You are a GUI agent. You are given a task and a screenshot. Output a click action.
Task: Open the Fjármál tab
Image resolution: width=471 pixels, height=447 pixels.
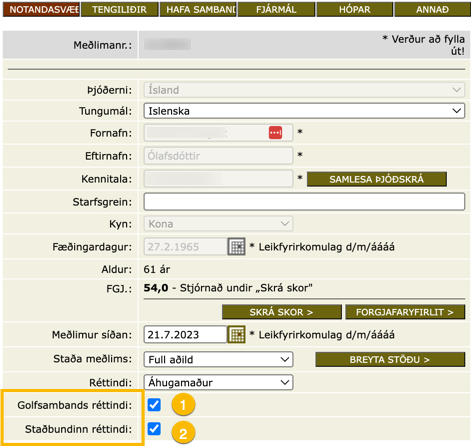click(x=276, y=9)
